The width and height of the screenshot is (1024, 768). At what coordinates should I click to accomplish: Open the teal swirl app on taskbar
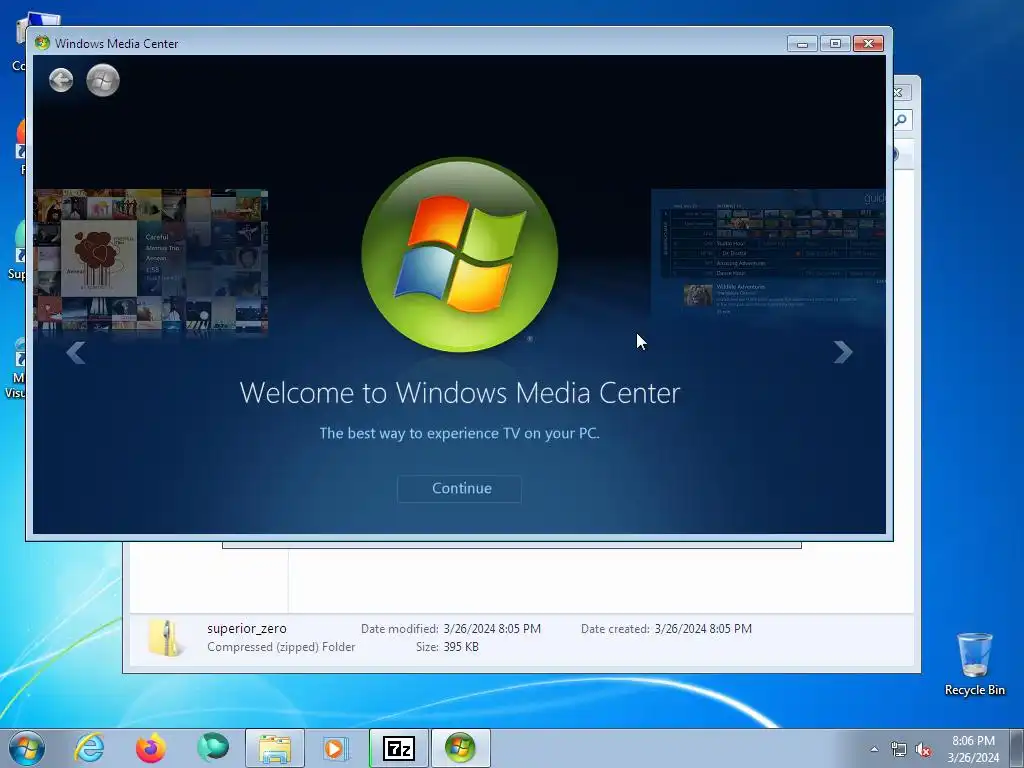pos(213,748)
